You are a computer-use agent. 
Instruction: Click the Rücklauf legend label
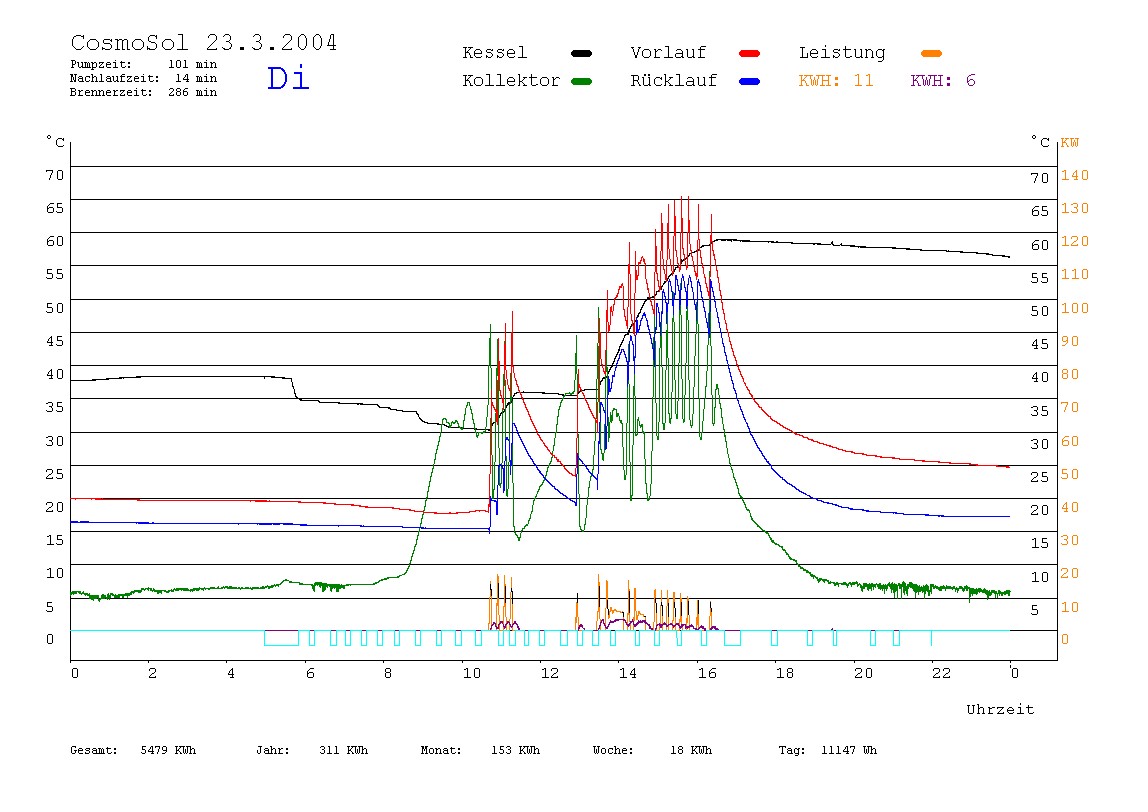tap(674, 81)
